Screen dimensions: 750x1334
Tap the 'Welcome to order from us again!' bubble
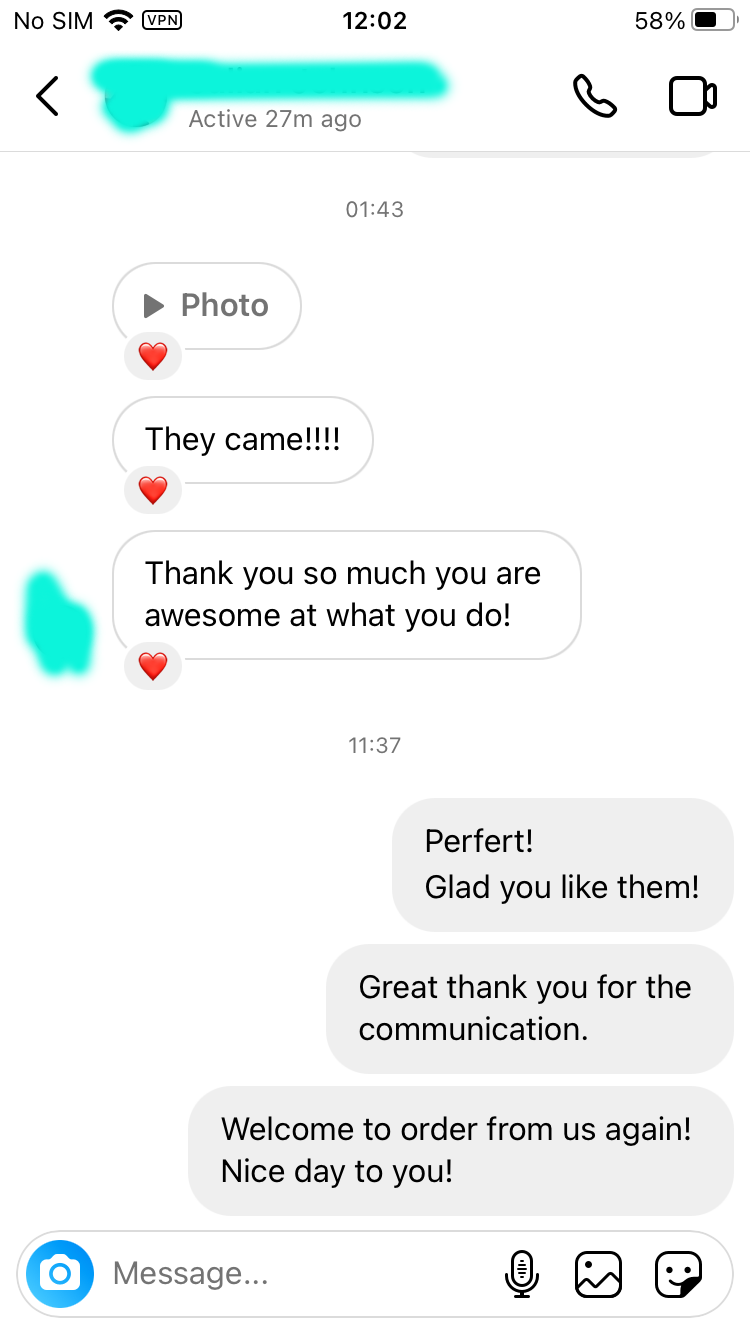[x=461, y=1151]
